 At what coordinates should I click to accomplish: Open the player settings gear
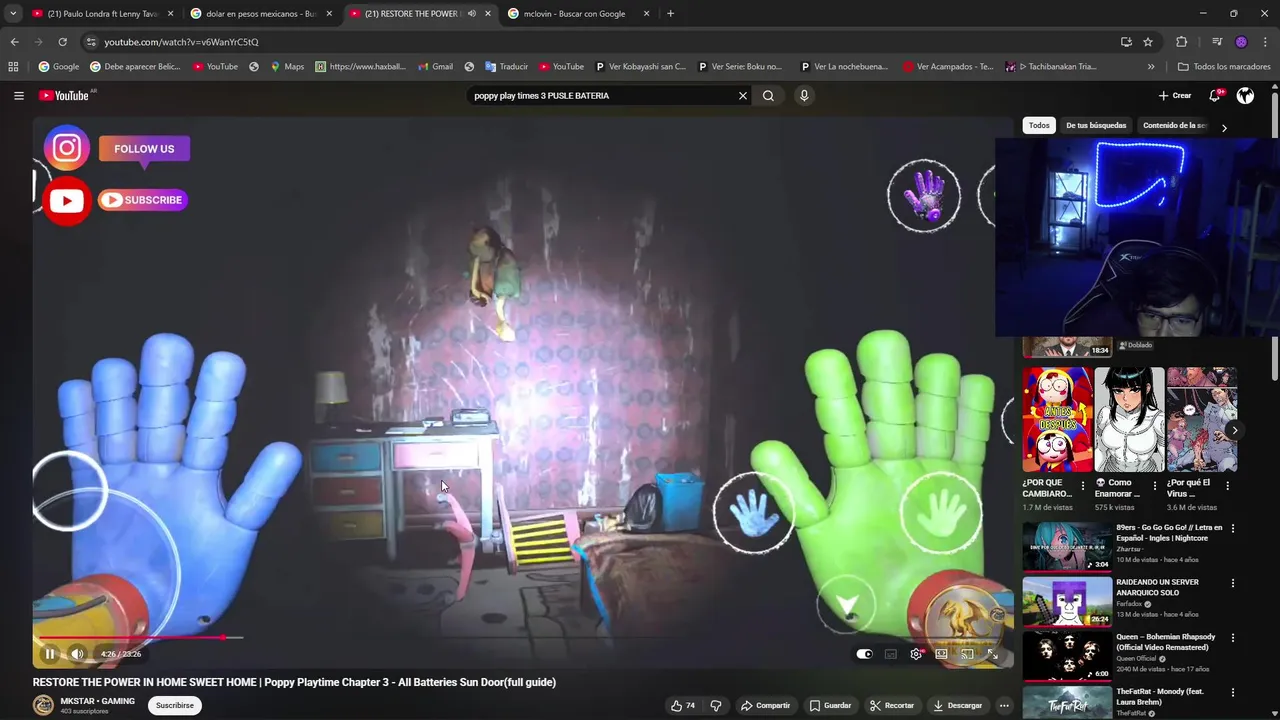[x=916, y=654]
